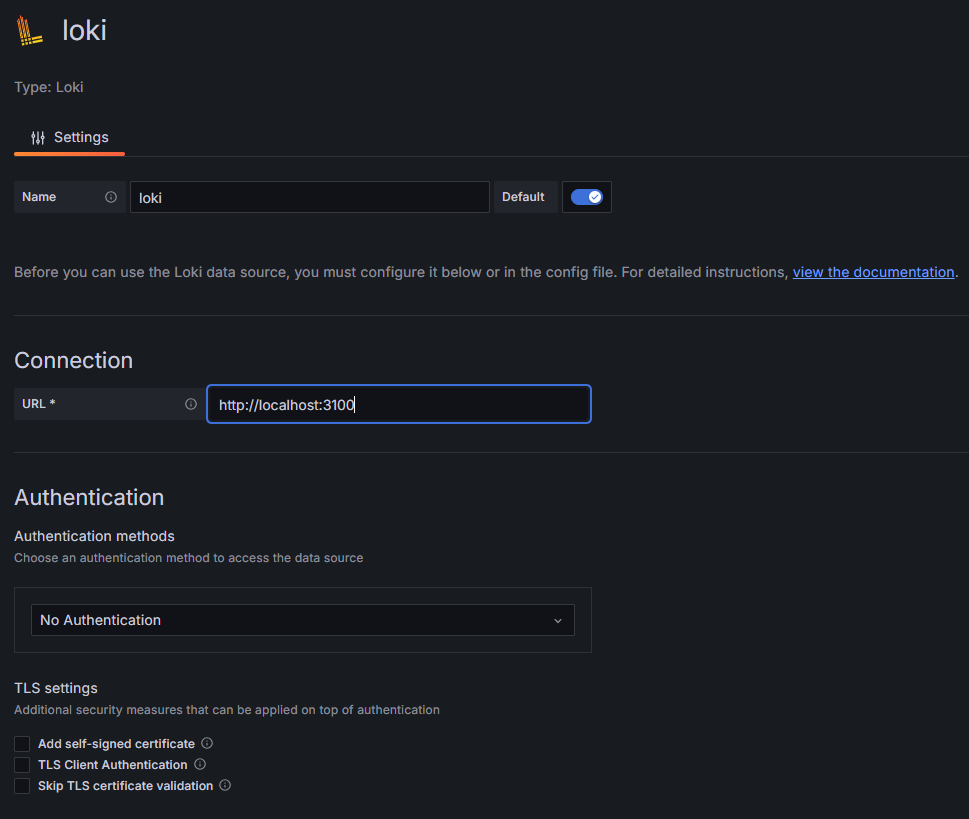Toggle the Default data source switch
The height and width of the screenshot is (819, 969).
point(586,197)
